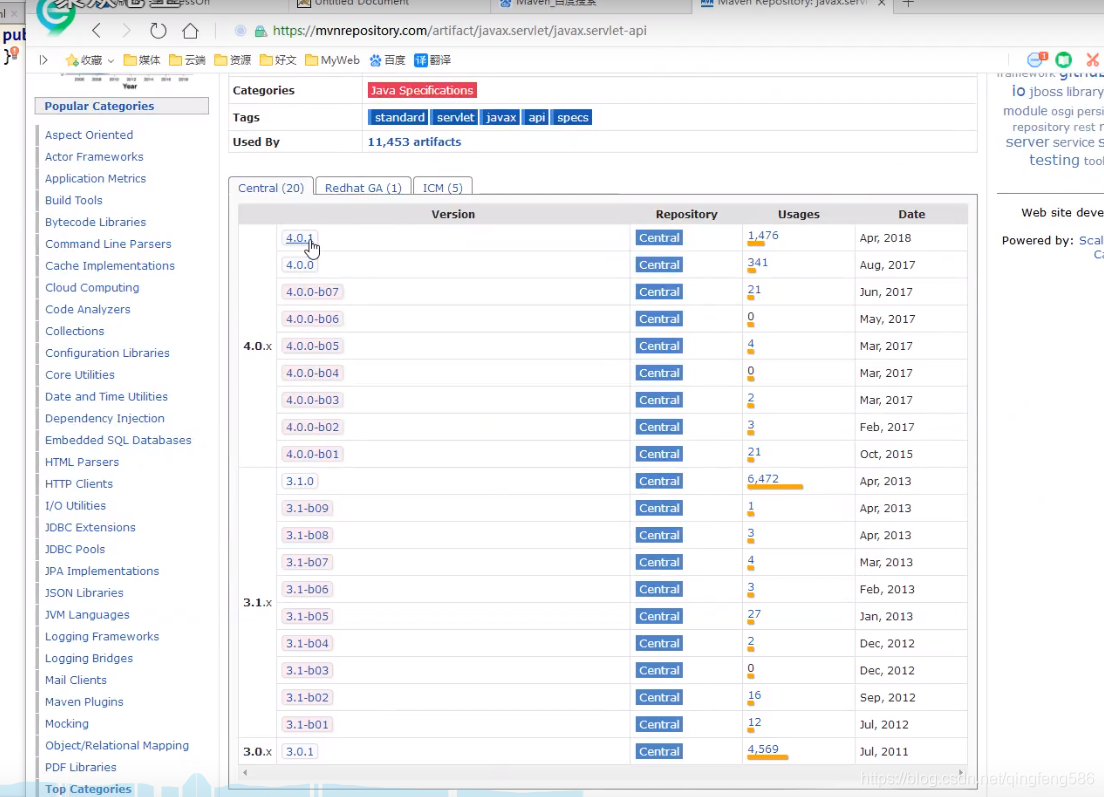
Task: Open the 1,476 usages link
Action: (x=763, y=235)
